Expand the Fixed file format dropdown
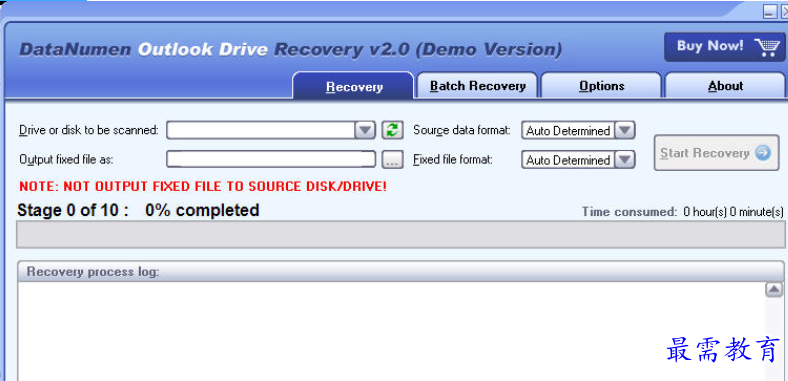 point(625,160)
